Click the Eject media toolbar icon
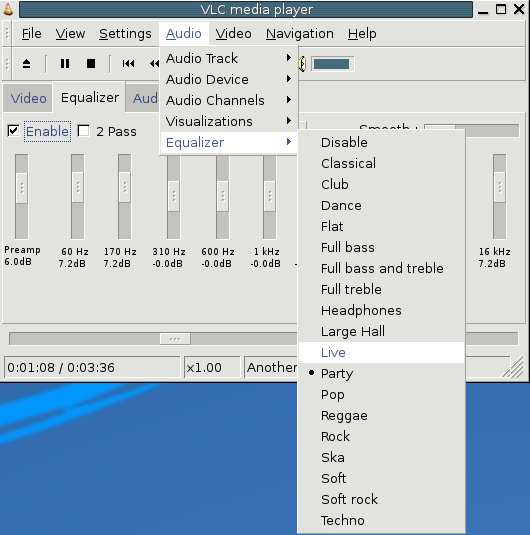This screenshot has height=535, width=530. 26,63
